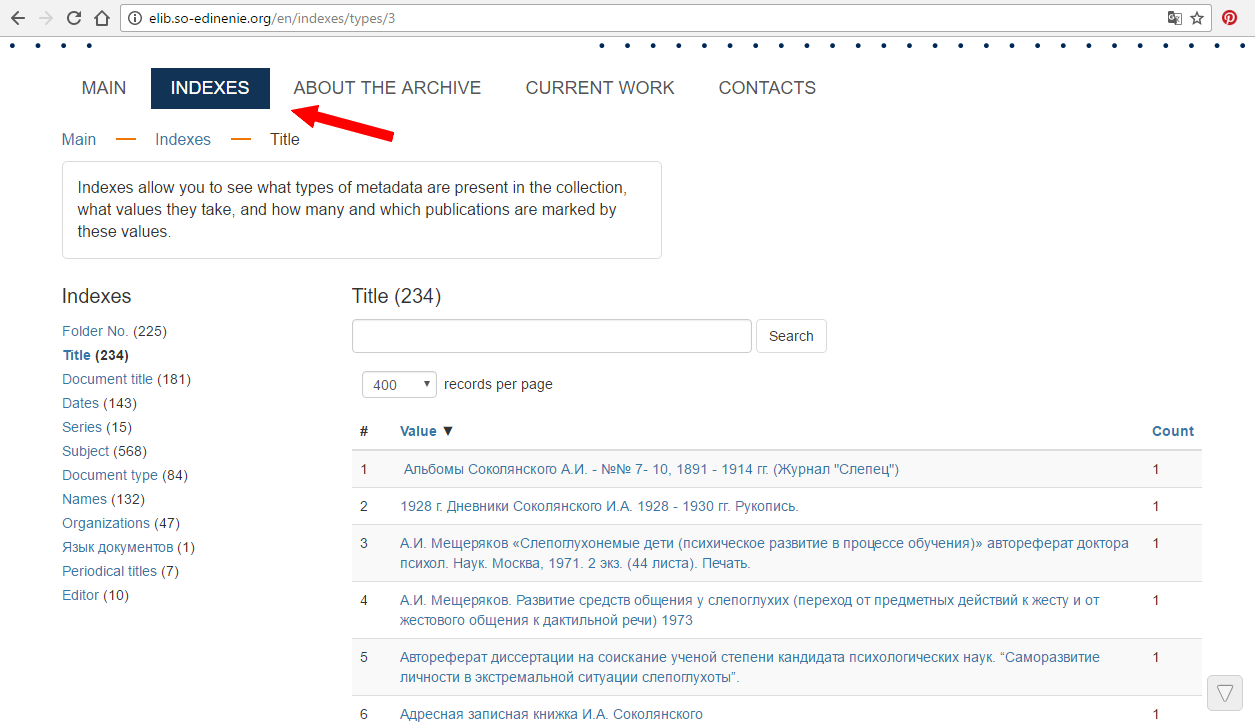This screenshot has height=727, width=1255.
Task: Select the Names index
Action: (x=84, y=499)
